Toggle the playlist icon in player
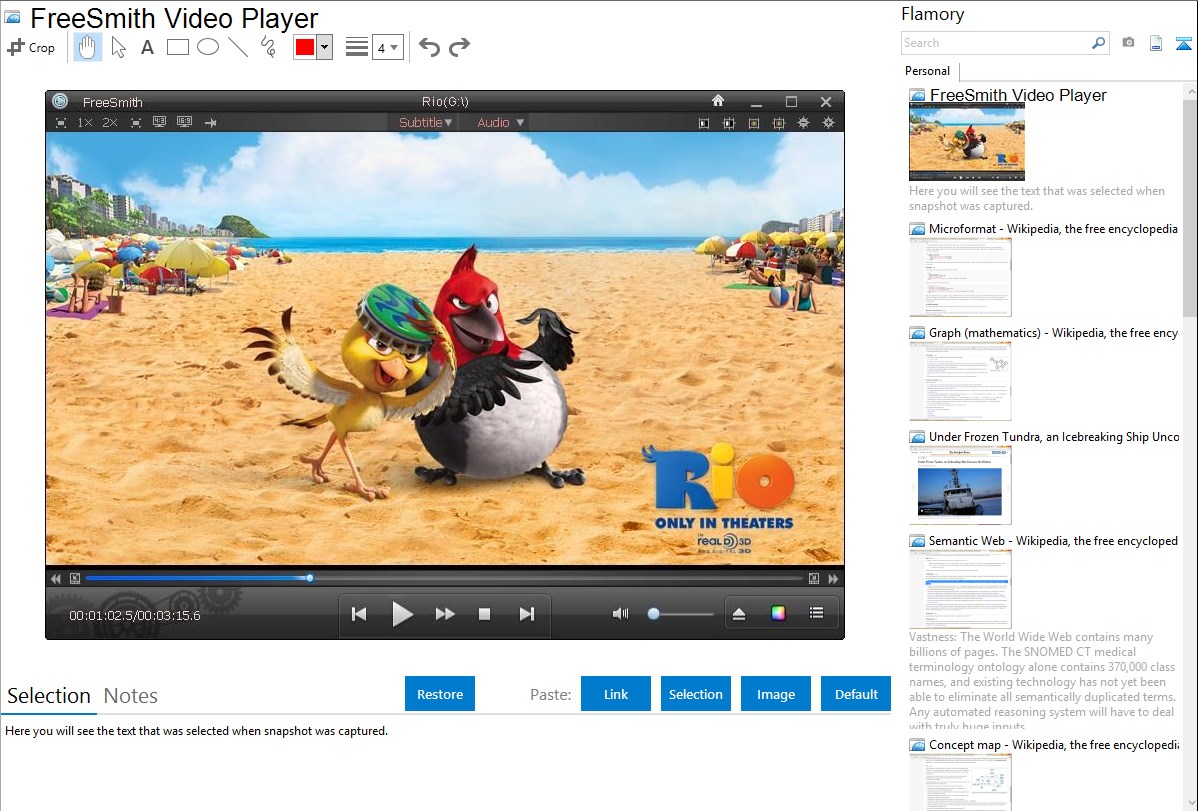The height and width of the screenshot is (811, 1198). coord(816,613)
